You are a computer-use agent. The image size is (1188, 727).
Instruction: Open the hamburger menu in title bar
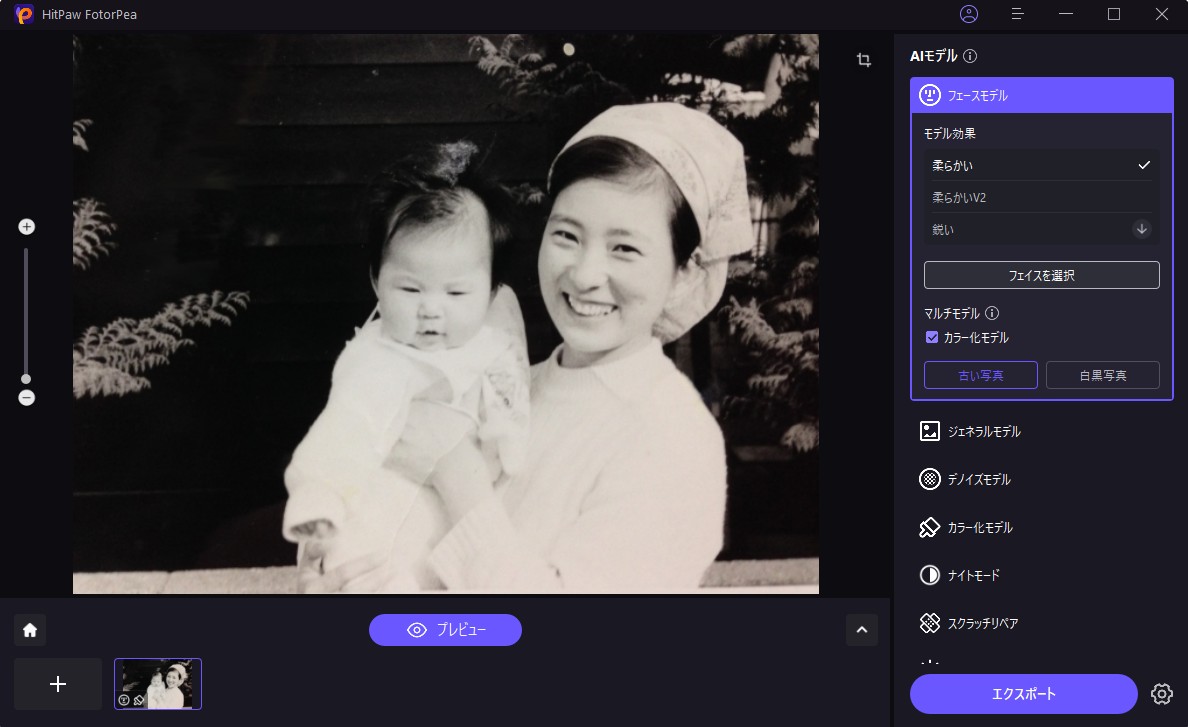coord(1018,14)
